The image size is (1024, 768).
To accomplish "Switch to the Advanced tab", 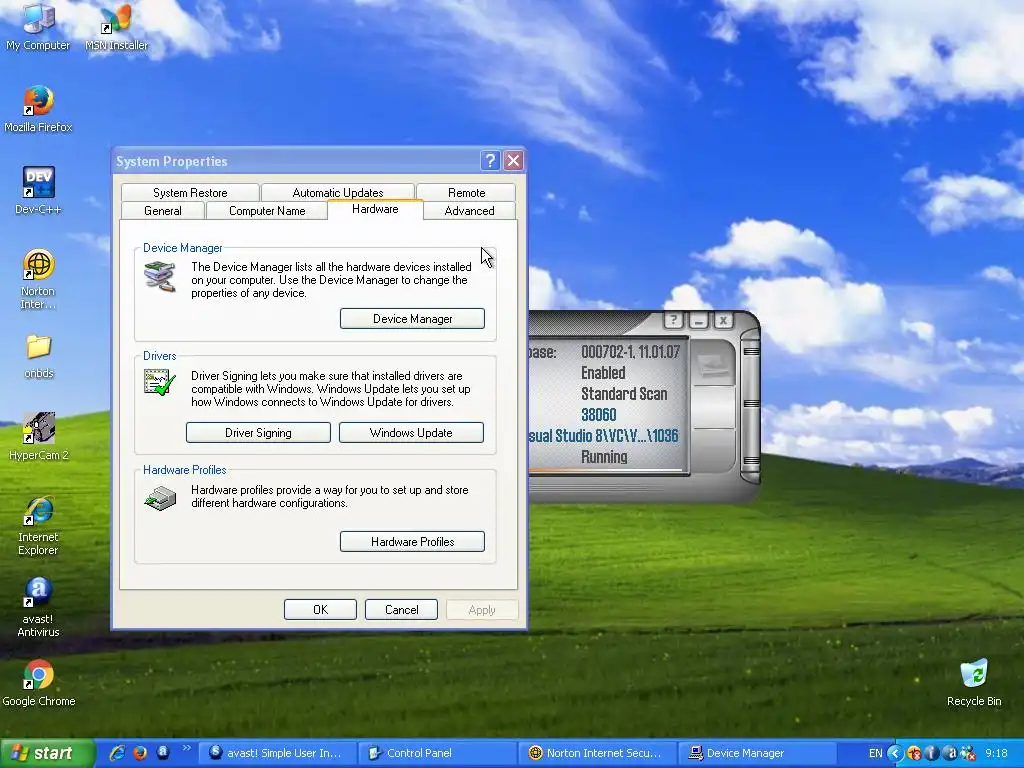I will pyautogui.click(x=469, y=210).
